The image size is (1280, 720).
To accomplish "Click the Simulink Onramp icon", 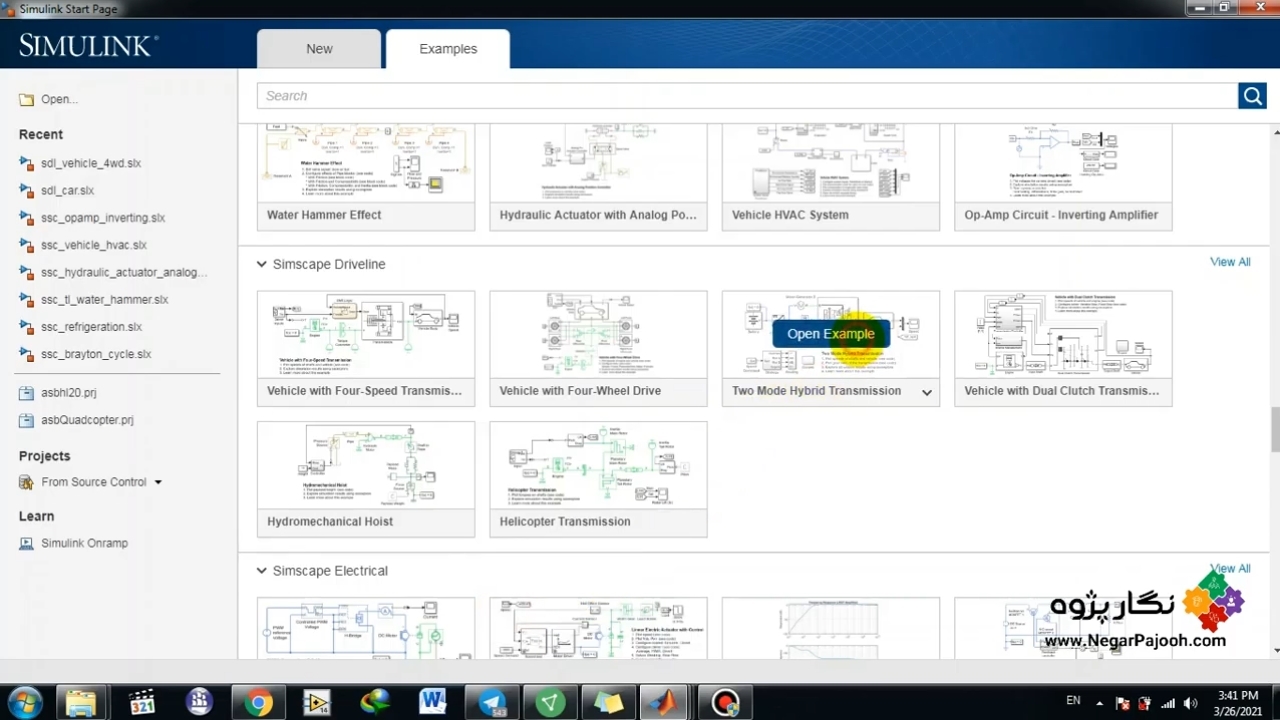I will (26, 543).
